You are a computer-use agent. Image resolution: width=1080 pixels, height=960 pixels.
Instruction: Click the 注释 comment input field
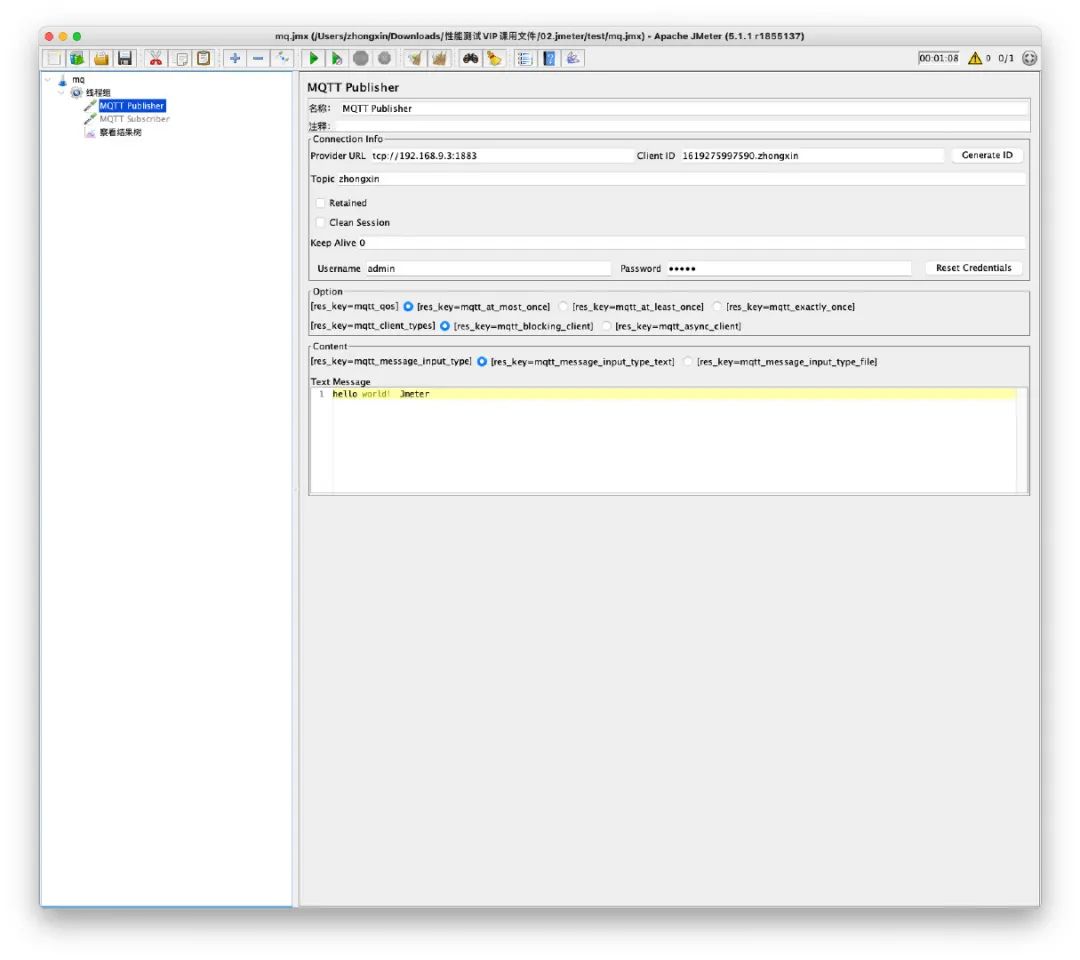tap(683, 126)
